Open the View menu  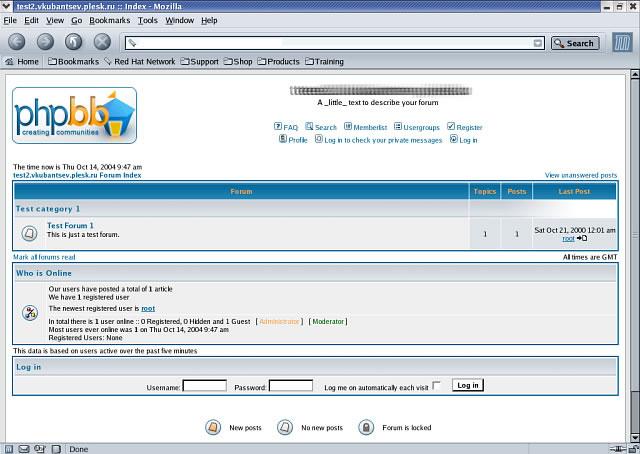pos(55,20)
